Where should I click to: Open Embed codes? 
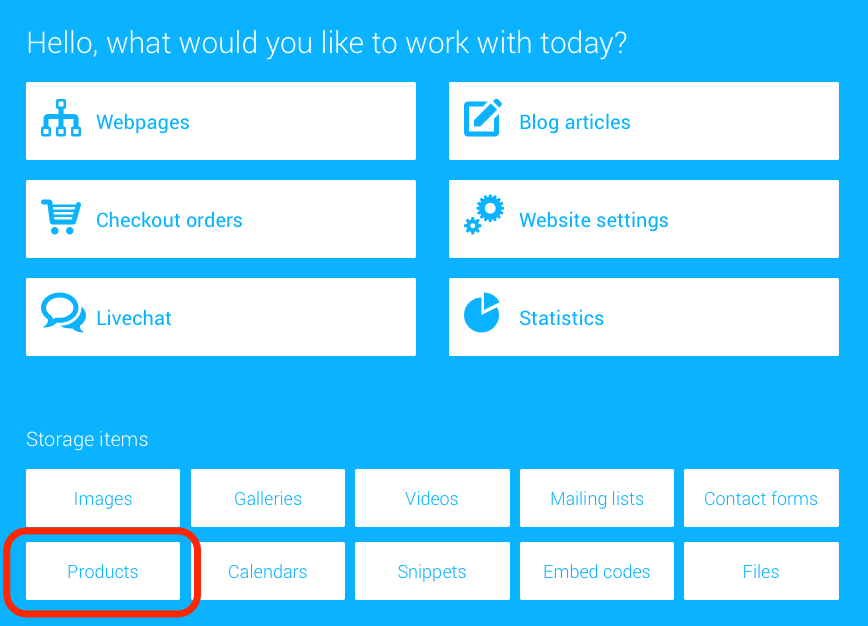pyautogui.click(x=597, y=571)
